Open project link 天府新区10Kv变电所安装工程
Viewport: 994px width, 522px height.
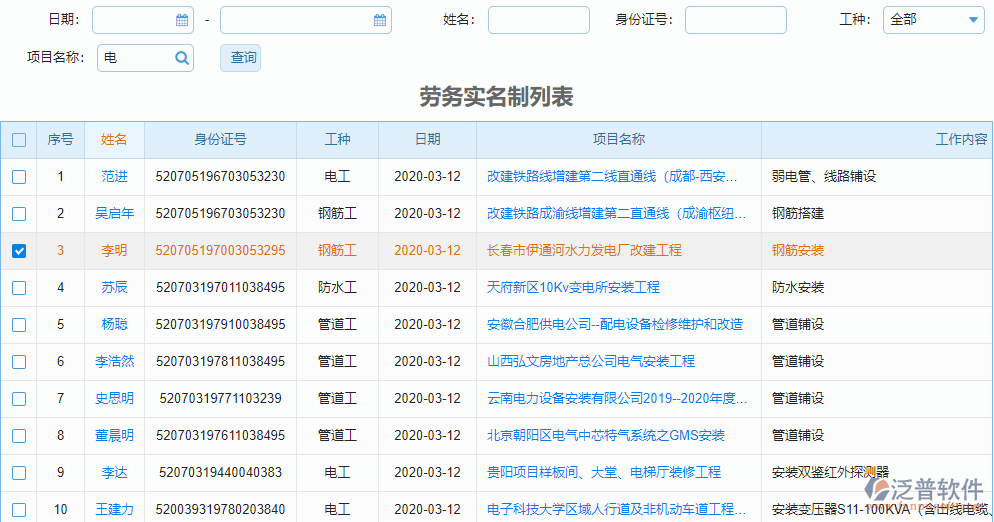(573, 288)
